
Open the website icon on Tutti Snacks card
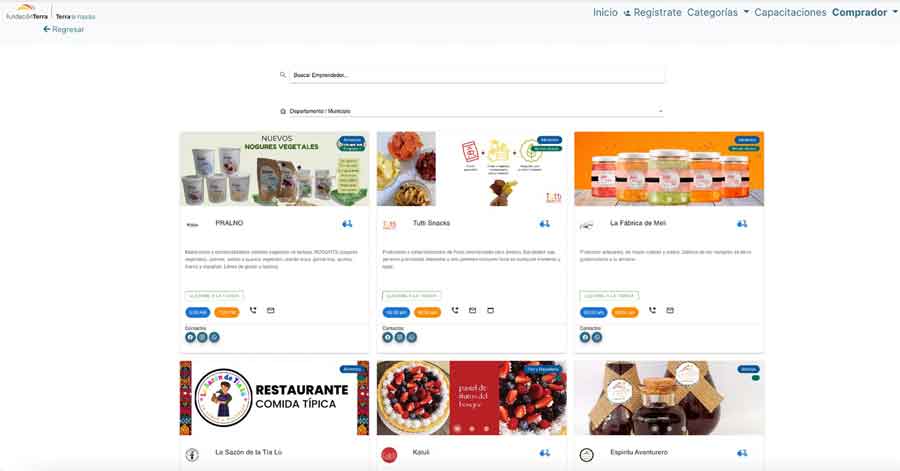pyautogui.click(x=490, y=310)
